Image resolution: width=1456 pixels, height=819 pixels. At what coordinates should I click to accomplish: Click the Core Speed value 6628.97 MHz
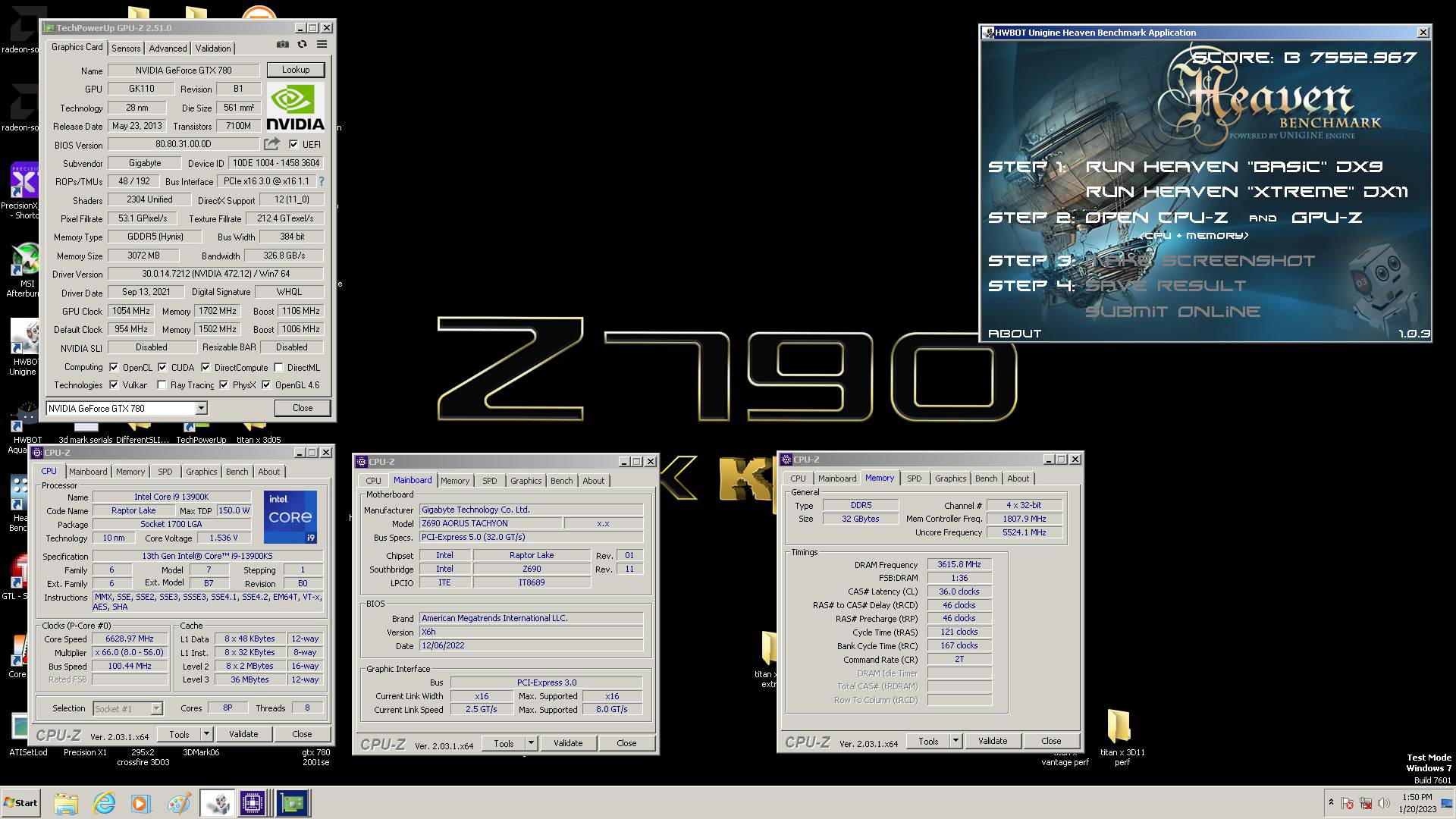point(130,639)
